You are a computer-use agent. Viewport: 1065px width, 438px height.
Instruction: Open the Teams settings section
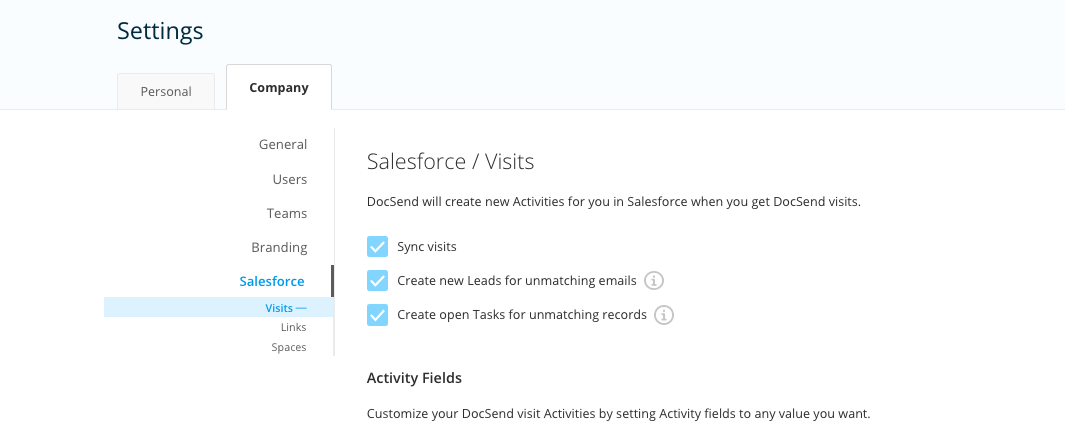point(287,213)
